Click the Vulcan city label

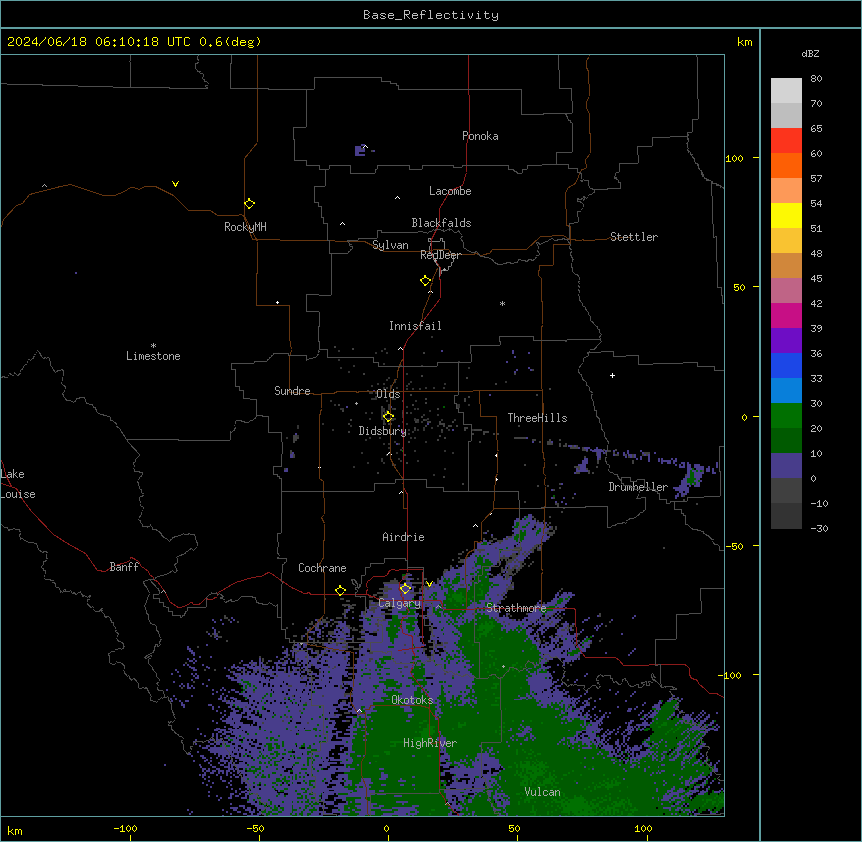pyautogui.click(x=543, y=792)
